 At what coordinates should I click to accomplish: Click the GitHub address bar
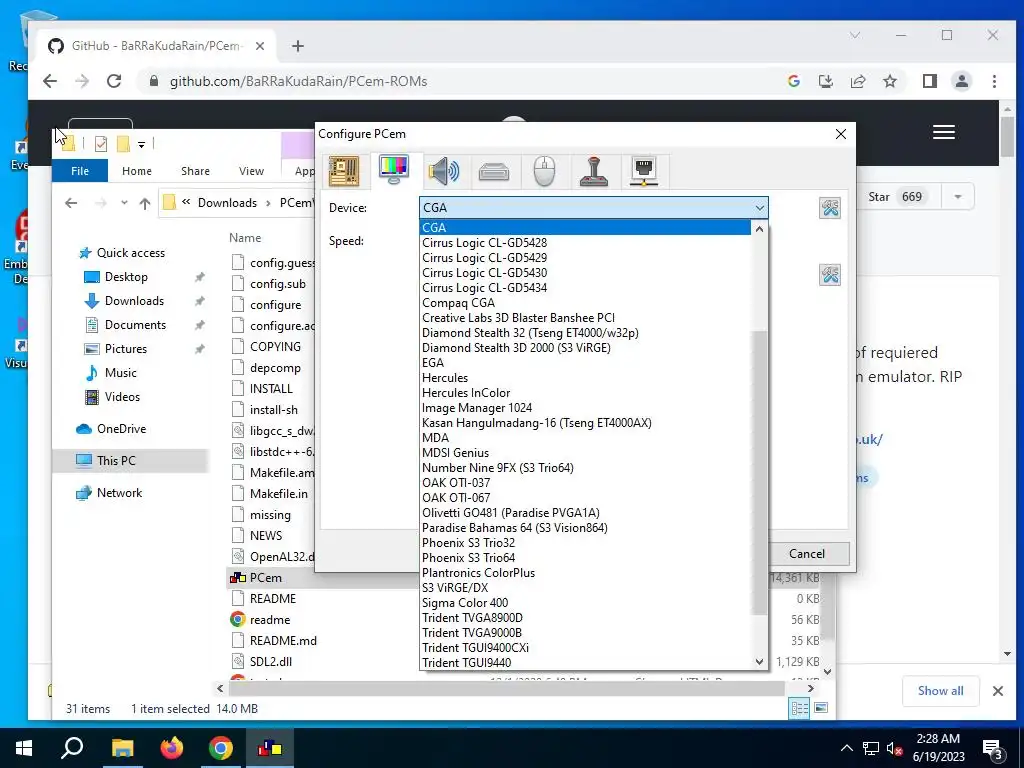pyautogui.click(x=457, y=81)
